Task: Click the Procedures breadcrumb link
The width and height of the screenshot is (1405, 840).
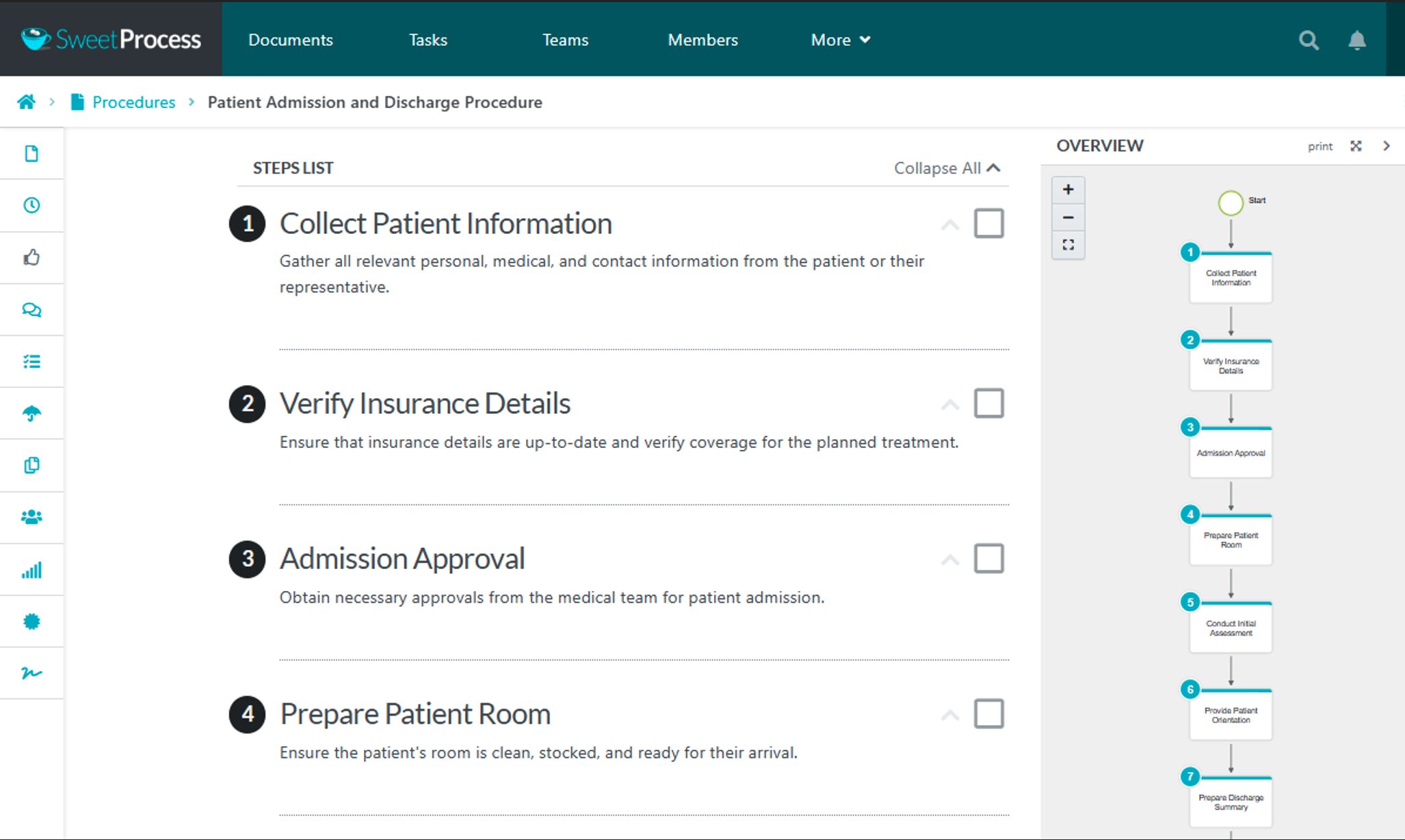Action: click(x=133, y=102)
